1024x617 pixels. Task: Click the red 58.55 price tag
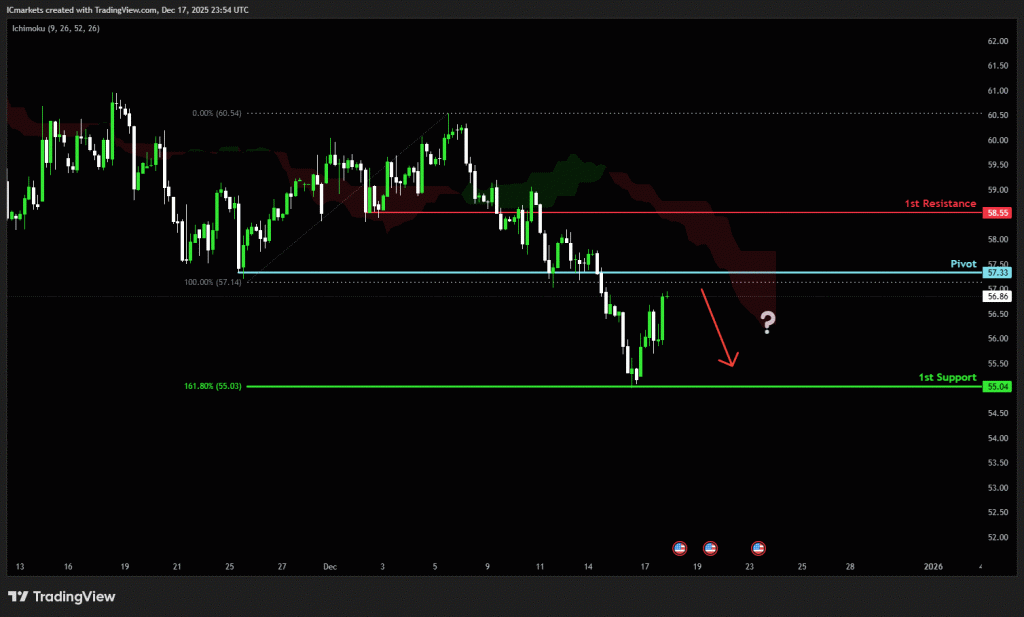click(997, 213)
